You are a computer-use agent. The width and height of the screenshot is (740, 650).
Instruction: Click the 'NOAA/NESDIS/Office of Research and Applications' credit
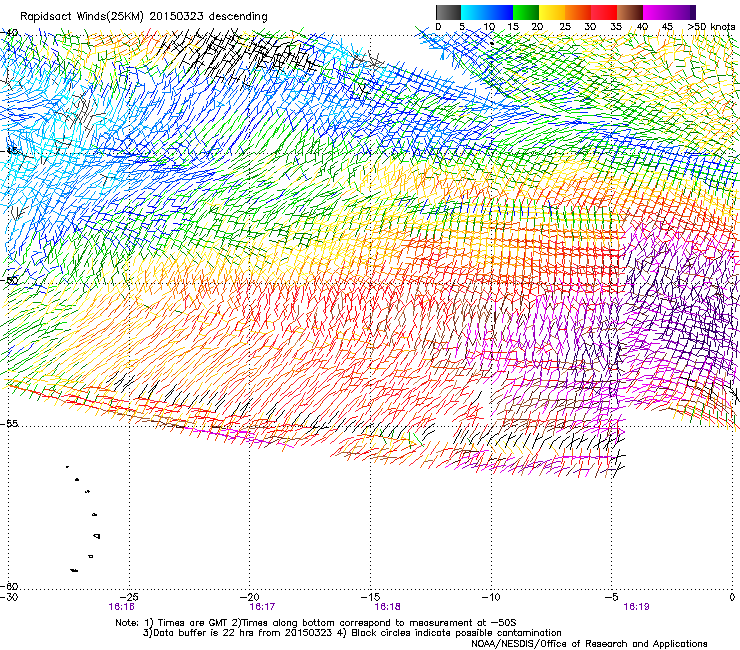(589, 644)
